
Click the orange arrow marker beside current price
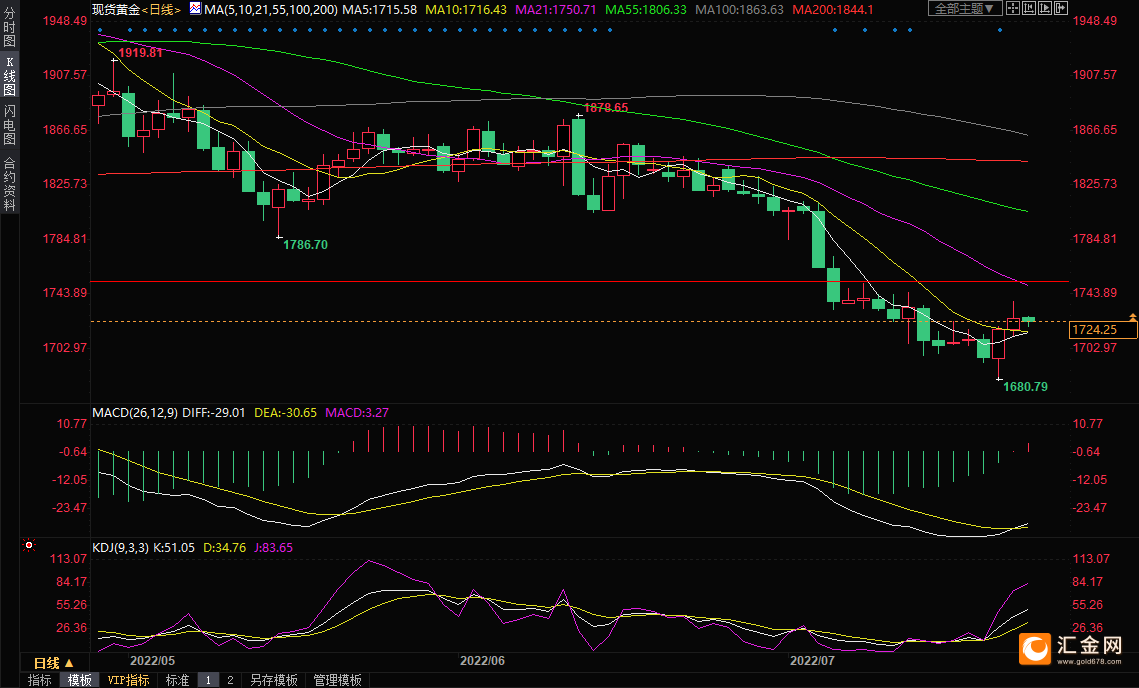click(x=1133, y=317)
